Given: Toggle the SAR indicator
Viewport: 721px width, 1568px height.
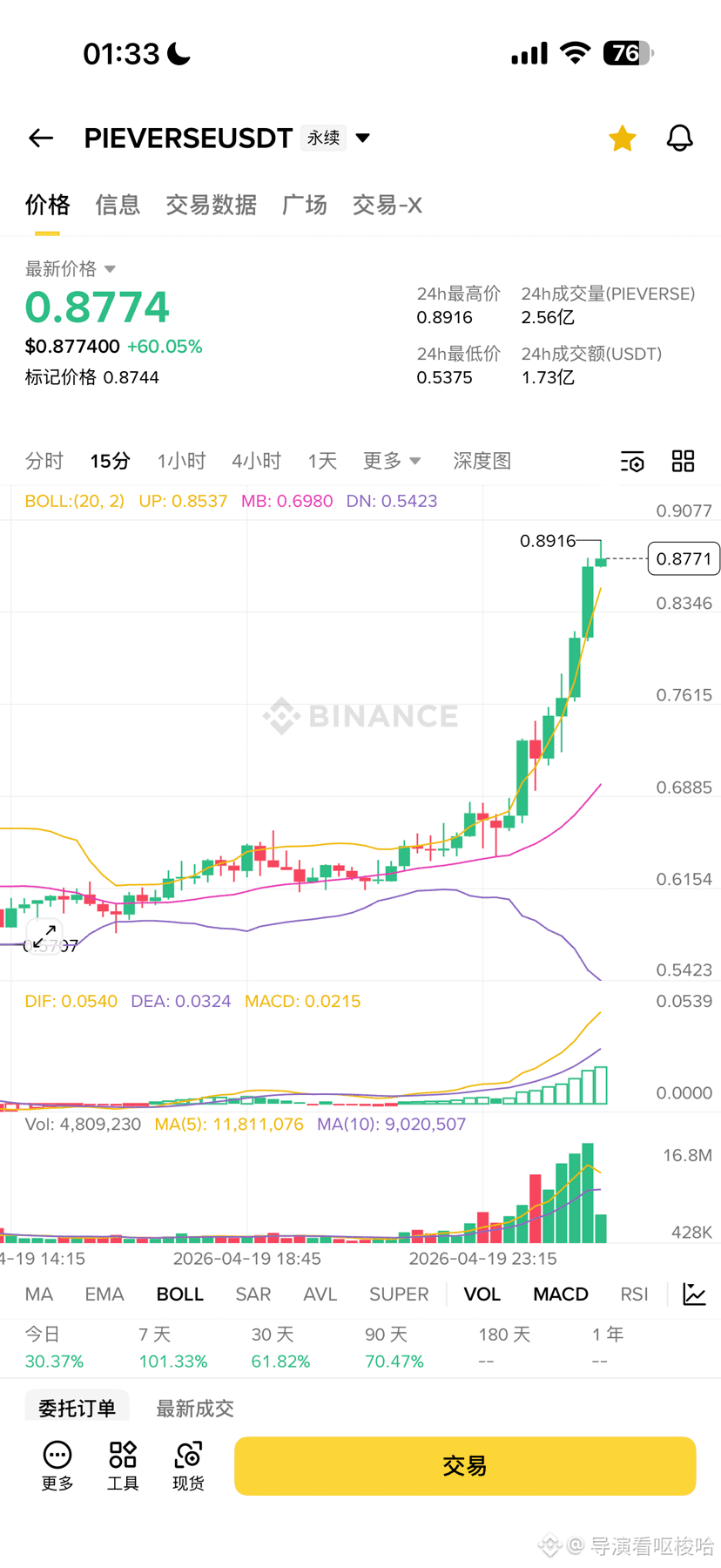Looking at the screenshot, I should click(253, 1294).
